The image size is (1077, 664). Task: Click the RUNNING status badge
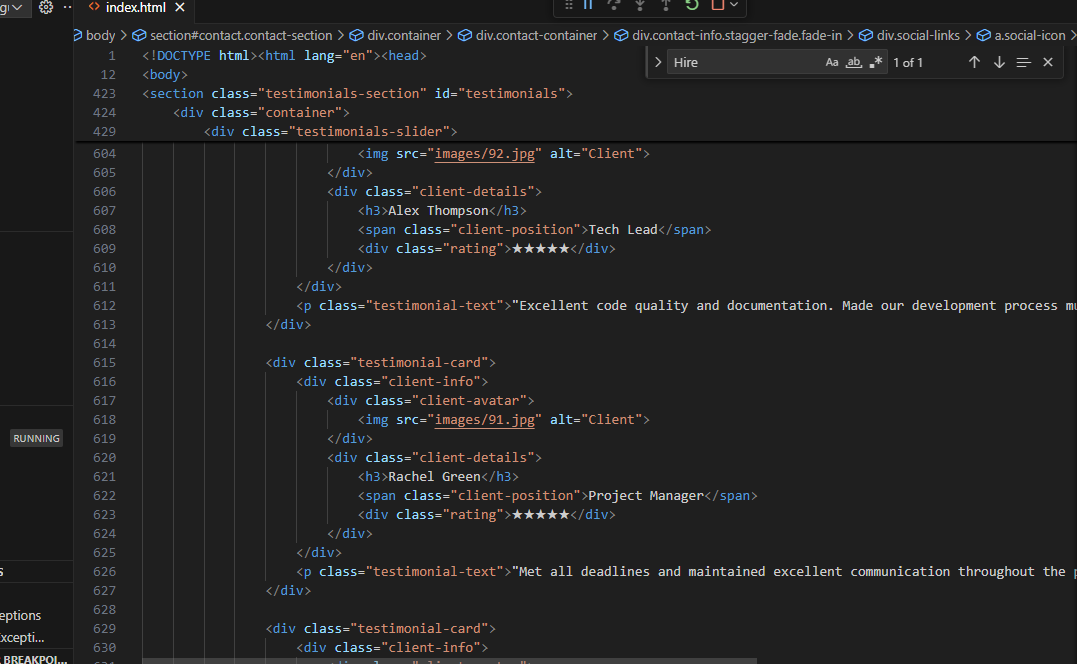coord(36,438)
